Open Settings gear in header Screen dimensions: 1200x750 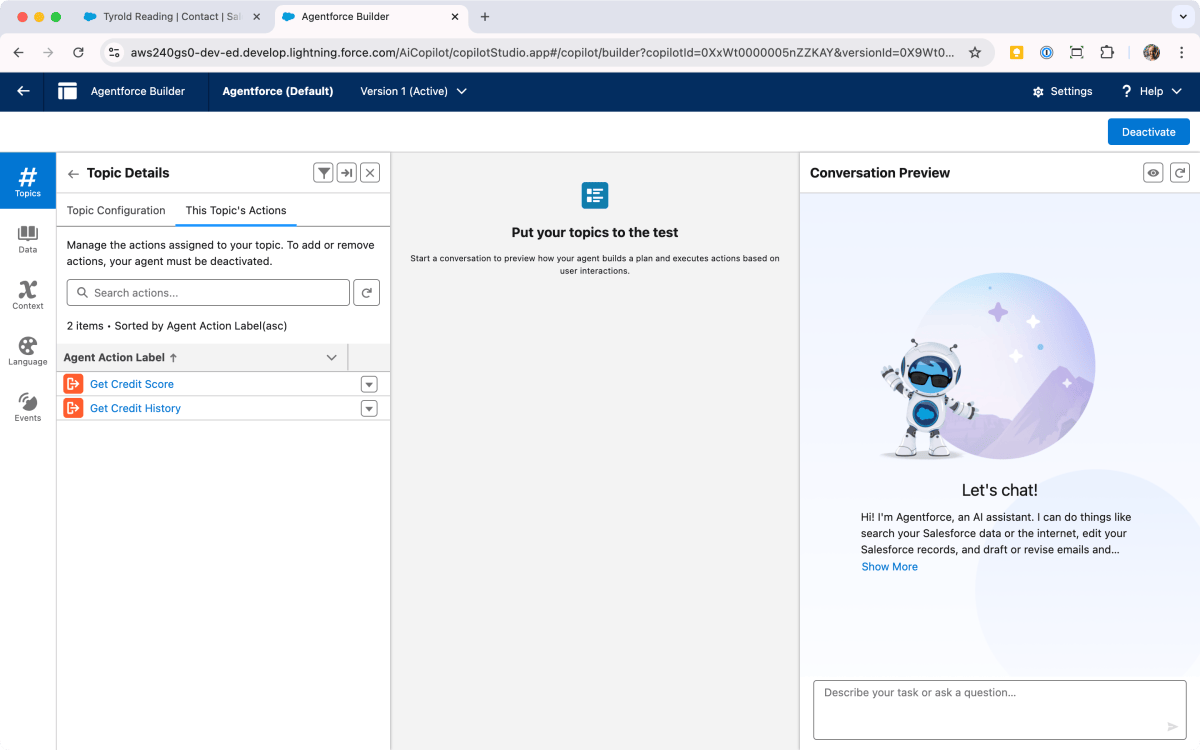(1038, 92)
